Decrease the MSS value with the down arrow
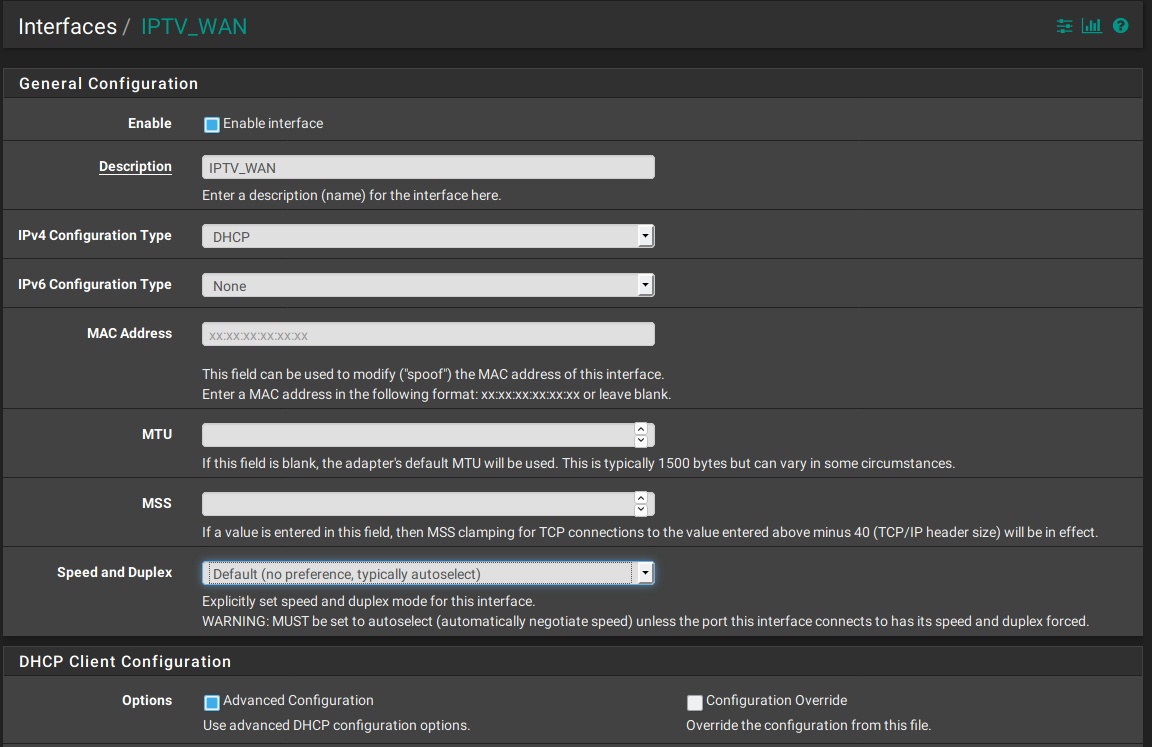This screenshot has width=1152, height=747. tap(641, 510)
